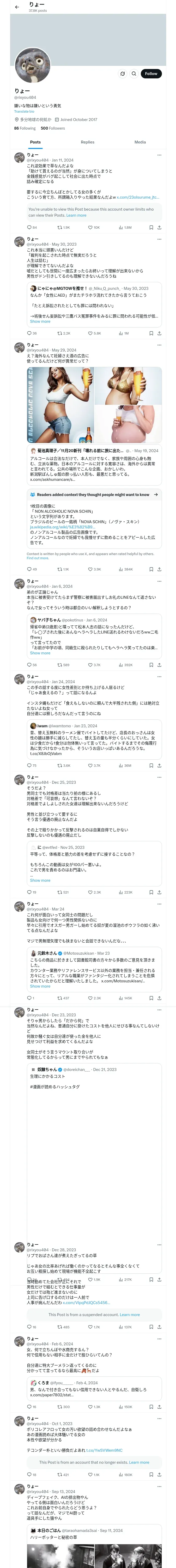
Task: Open profile search magnifier icon
Action: click(134, 74)
